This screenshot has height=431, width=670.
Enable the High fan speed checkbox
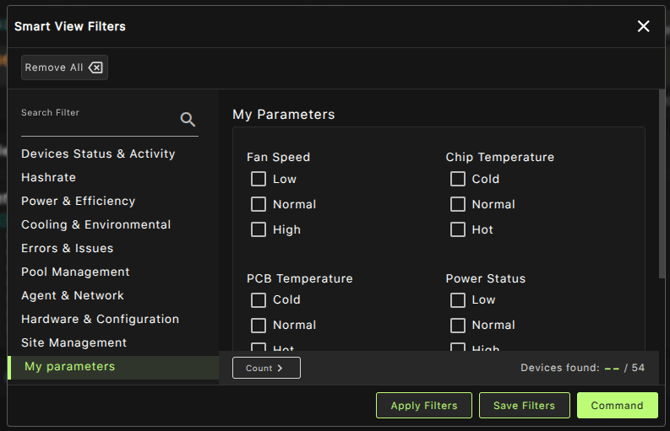[258, 229]
